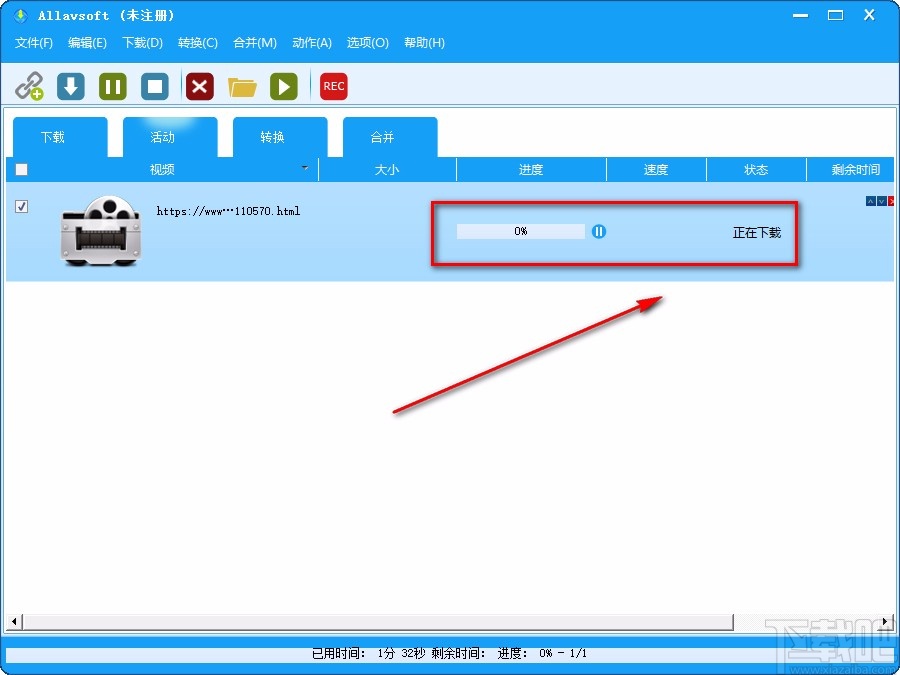Pause downloads with the green toolbar icon
900x675 pixels.
point(112,87)
